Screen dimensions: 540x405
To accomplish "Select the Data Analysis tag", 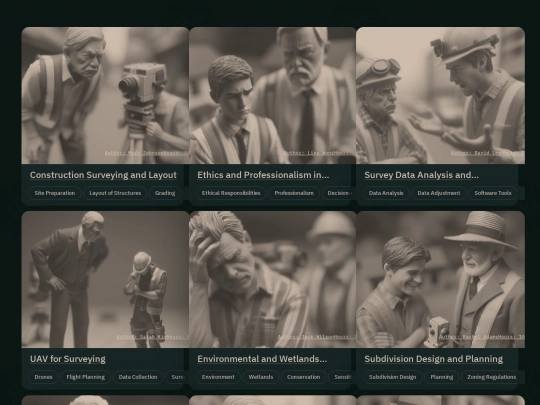I will point(386,193).
